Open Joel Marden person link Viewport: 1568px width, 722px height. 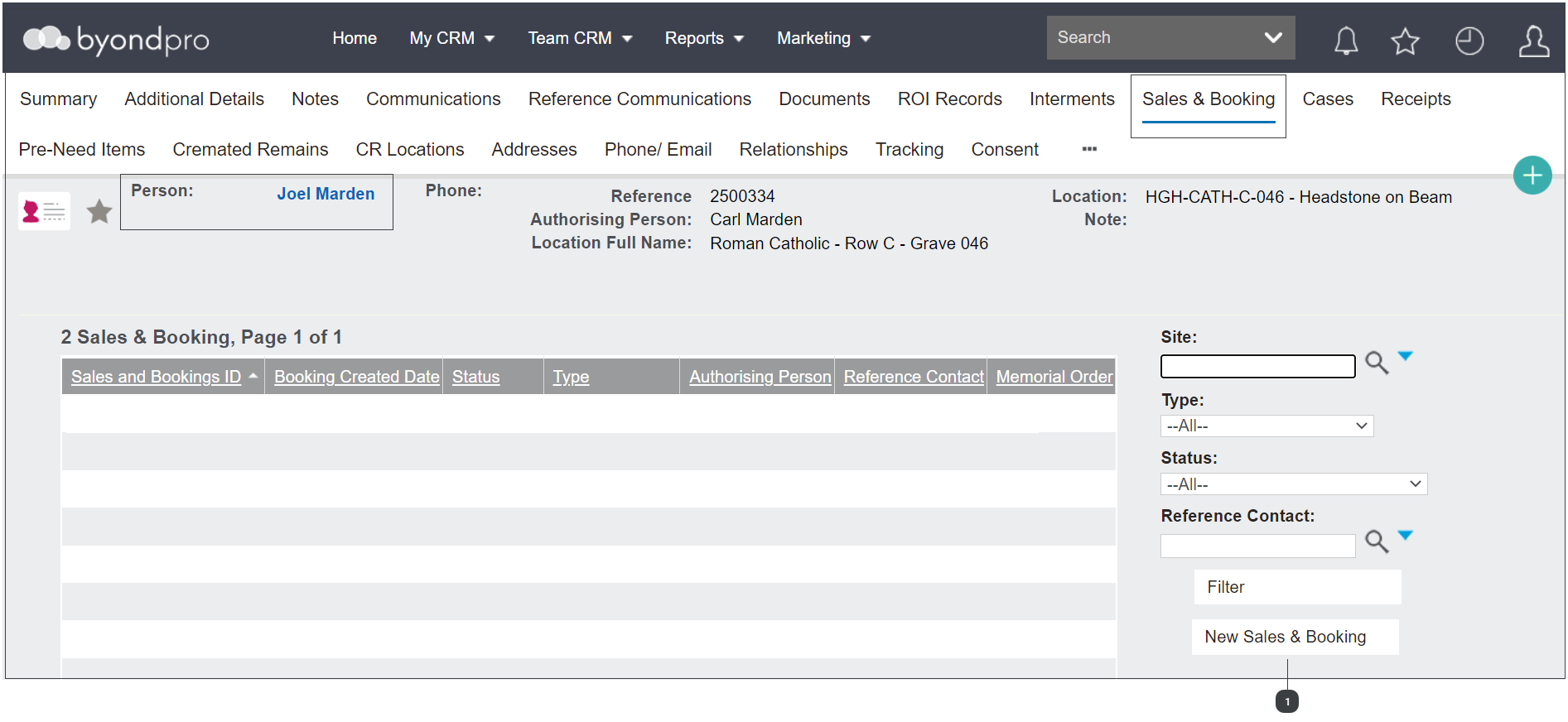coord(326,194)
